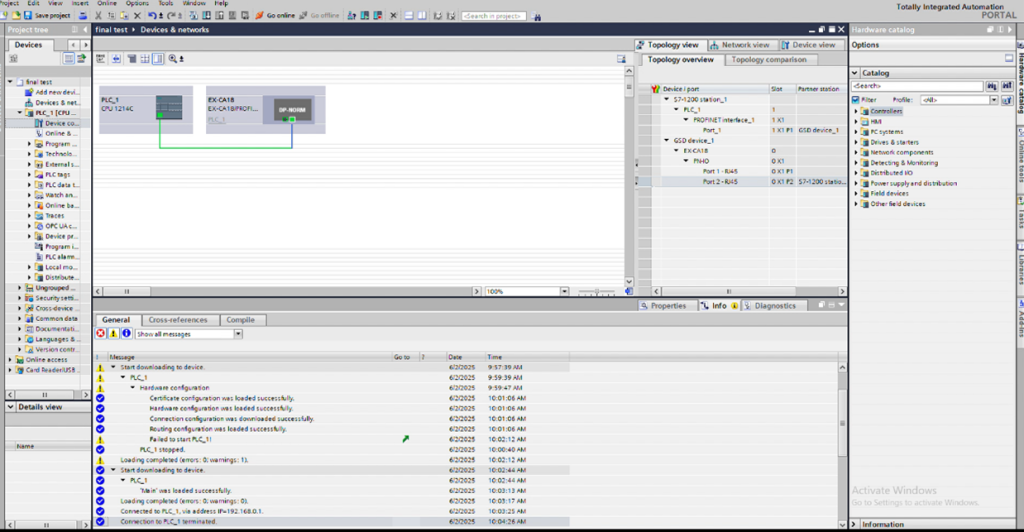This screenshot has height=532, width=1024.
Task: Click the Devices & networks icon in project tree
Action: pyautogui.click(x=29, y=102)
